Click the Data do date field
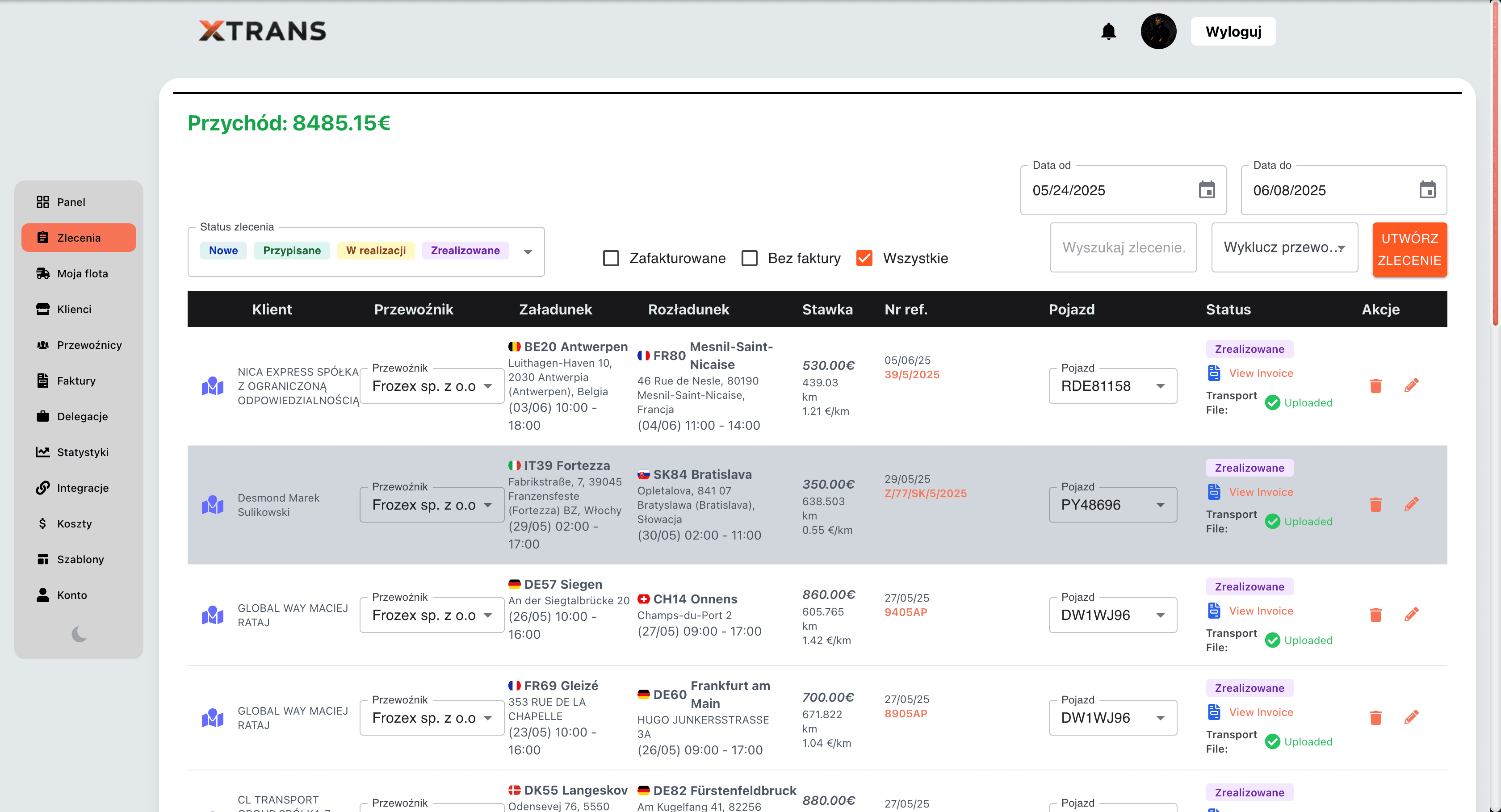1501x812 pixels. [1344, 190]
